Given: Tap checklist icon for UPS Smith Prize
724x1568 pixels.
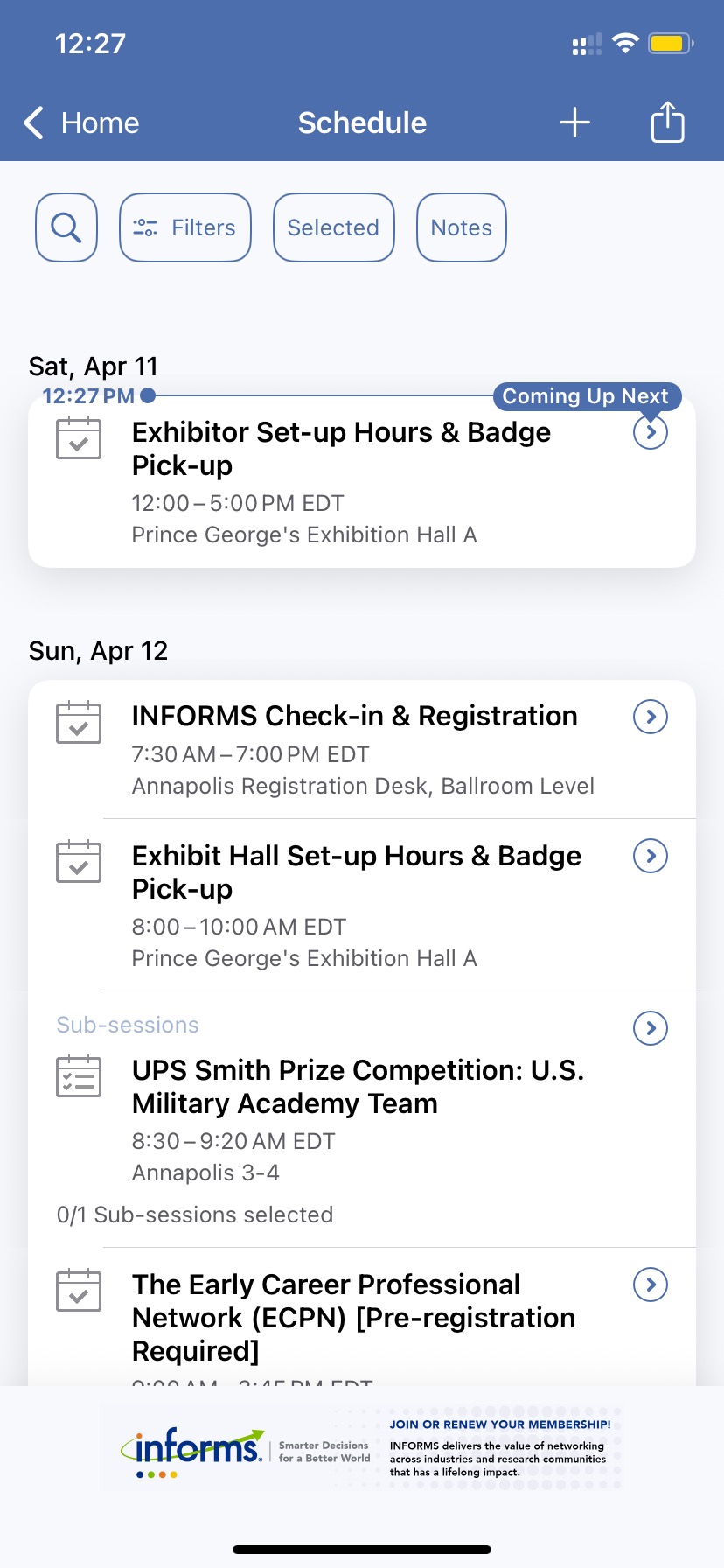Looking at the screenshot, I should (79, 1076).
